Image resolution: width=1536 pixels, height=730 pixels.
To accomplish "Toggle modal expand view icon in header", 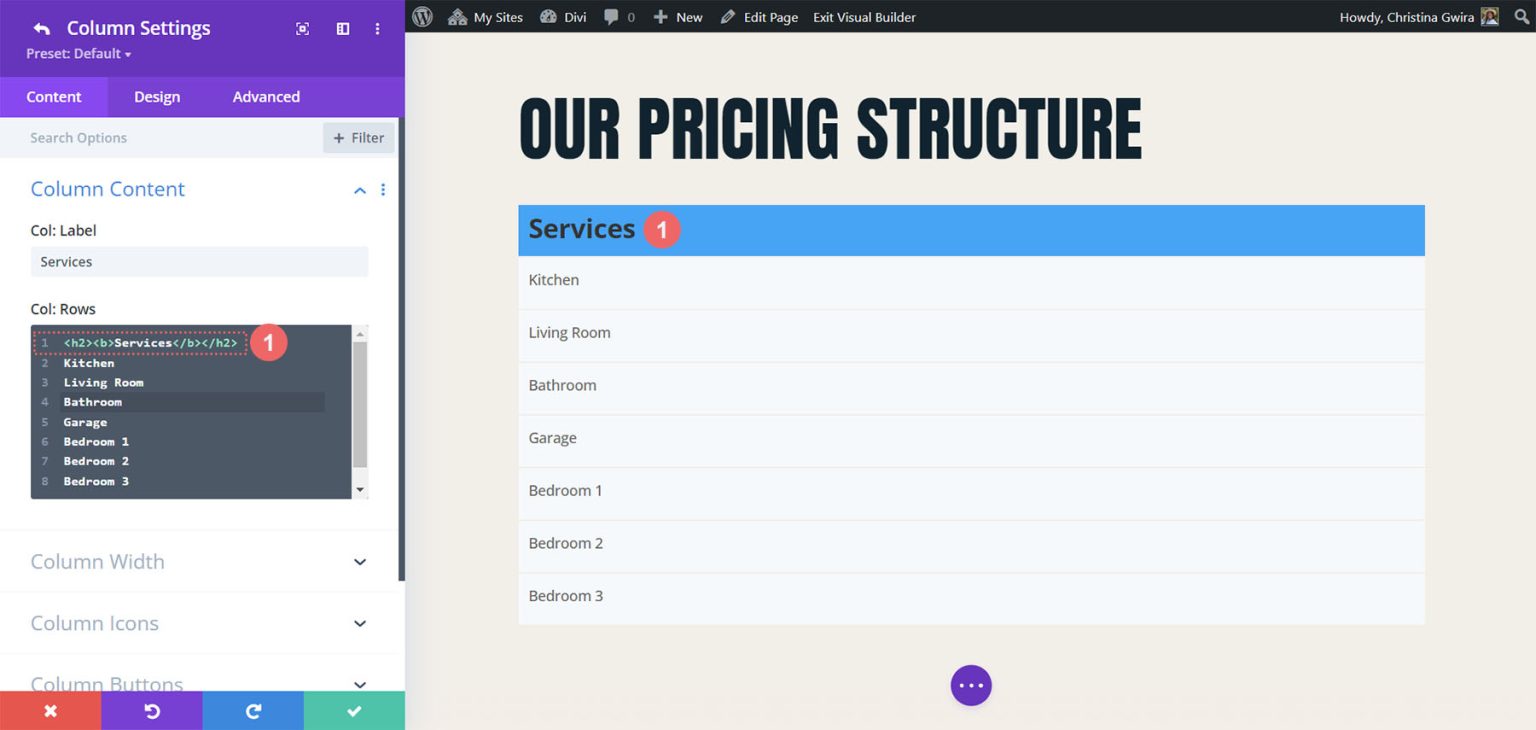I will [302, 29].
